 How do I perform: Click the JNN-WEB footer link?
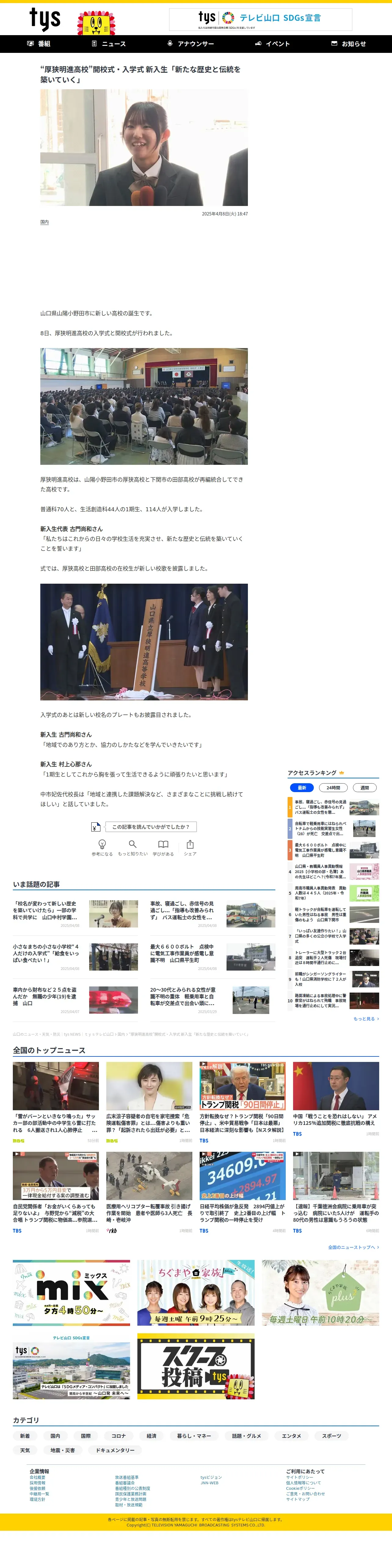point(210,1483)
